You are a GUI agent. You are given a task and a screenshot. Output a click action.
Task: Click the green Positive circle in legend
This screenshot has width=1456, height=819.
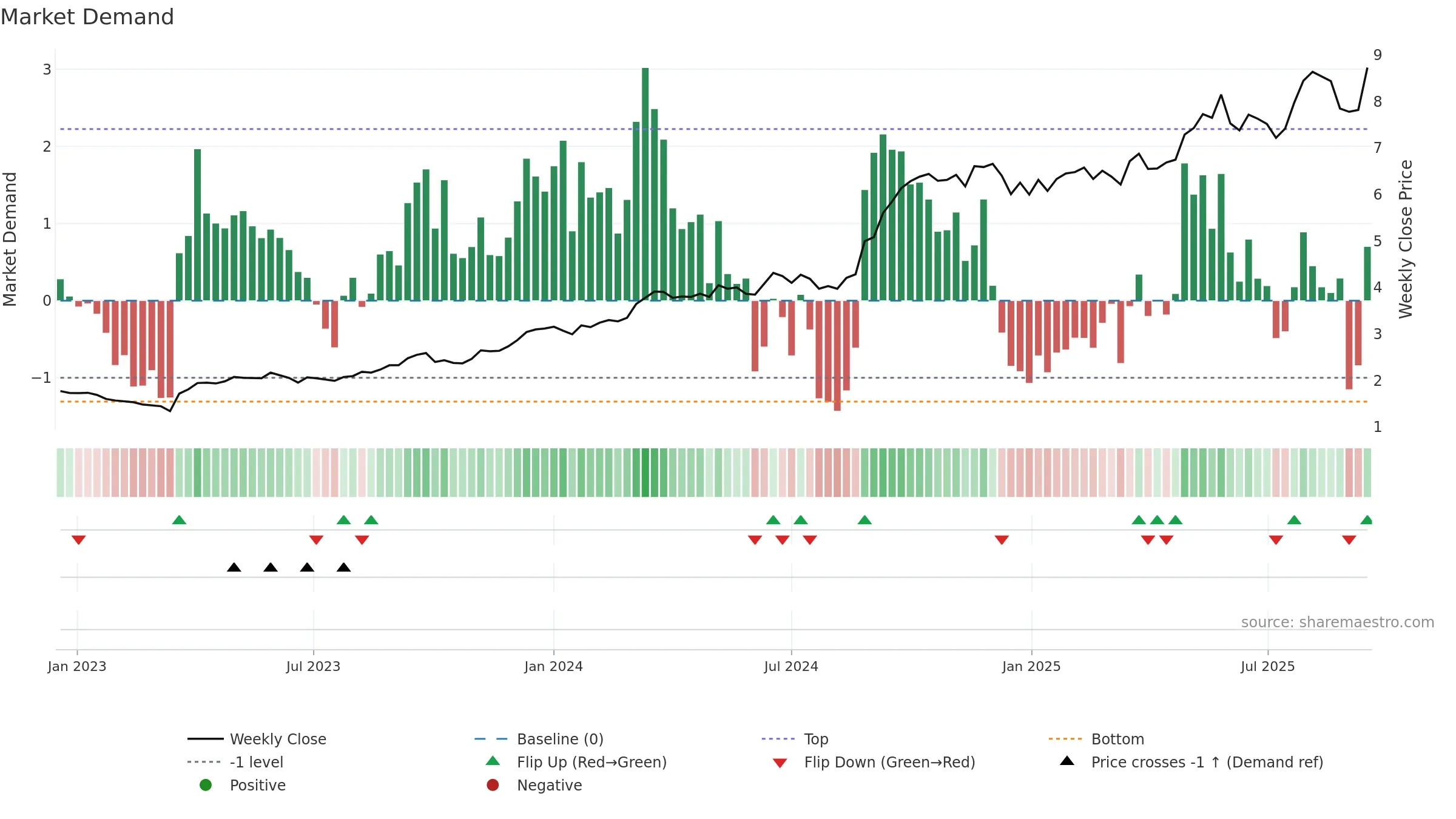point(206,785)
